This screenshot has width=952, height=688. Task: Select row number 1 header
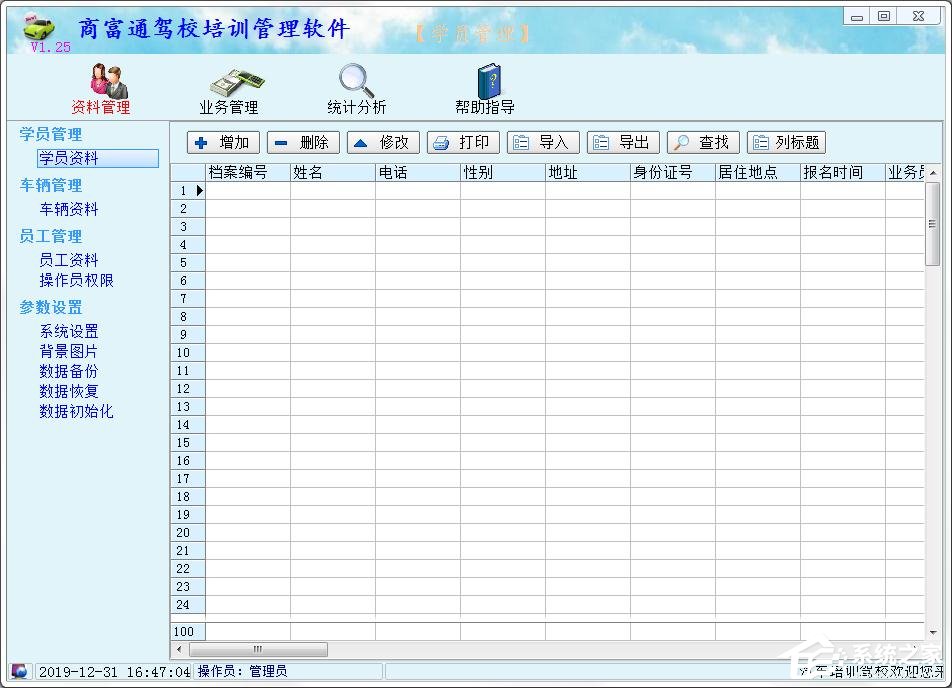click(x=188, y=191)
